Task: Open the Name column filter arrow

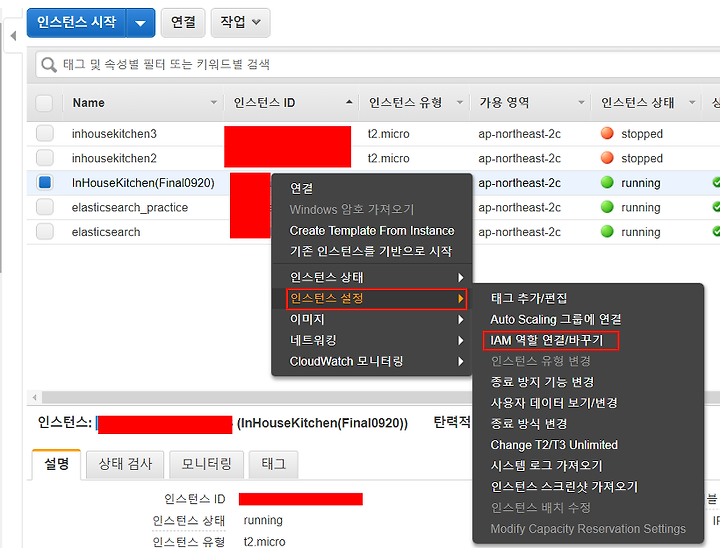Action: click(x=214, y=102)
